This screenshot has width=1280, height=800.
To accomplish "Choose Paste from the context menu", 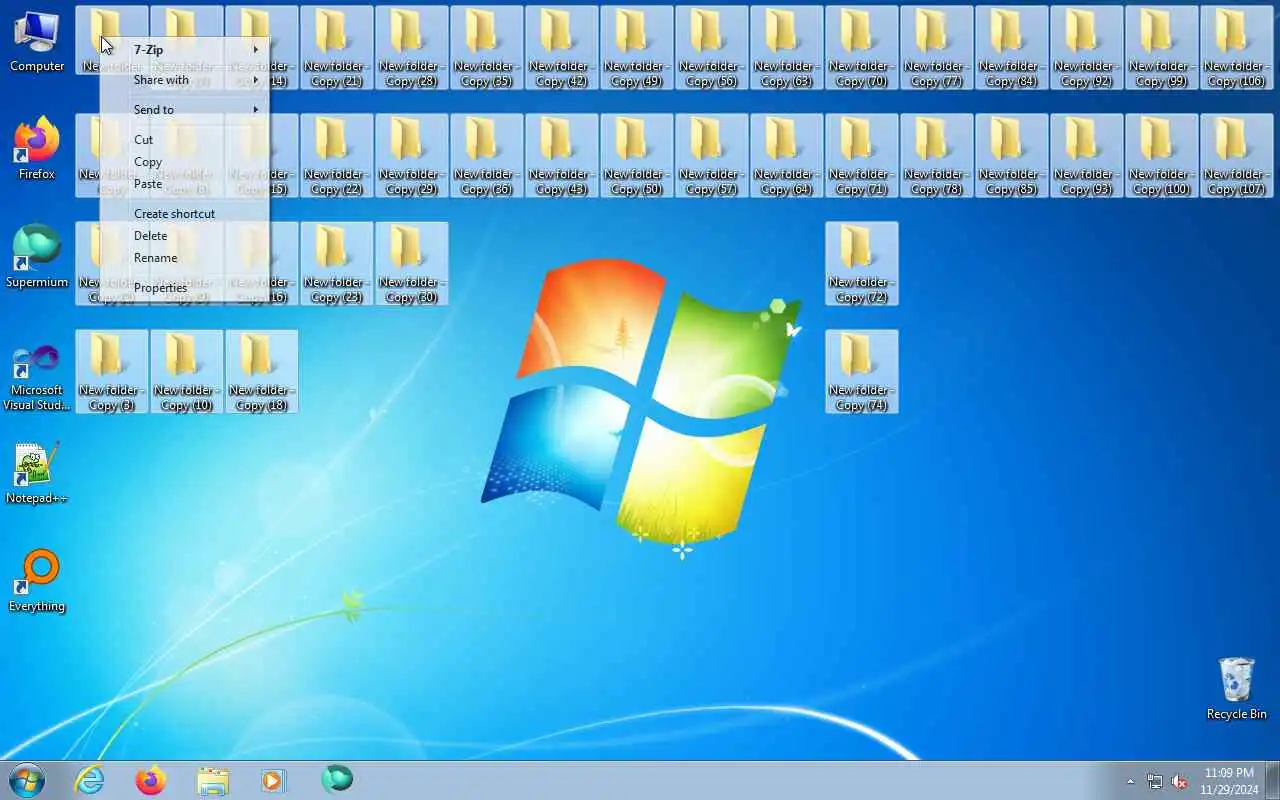I will click(x=185, y=184).
